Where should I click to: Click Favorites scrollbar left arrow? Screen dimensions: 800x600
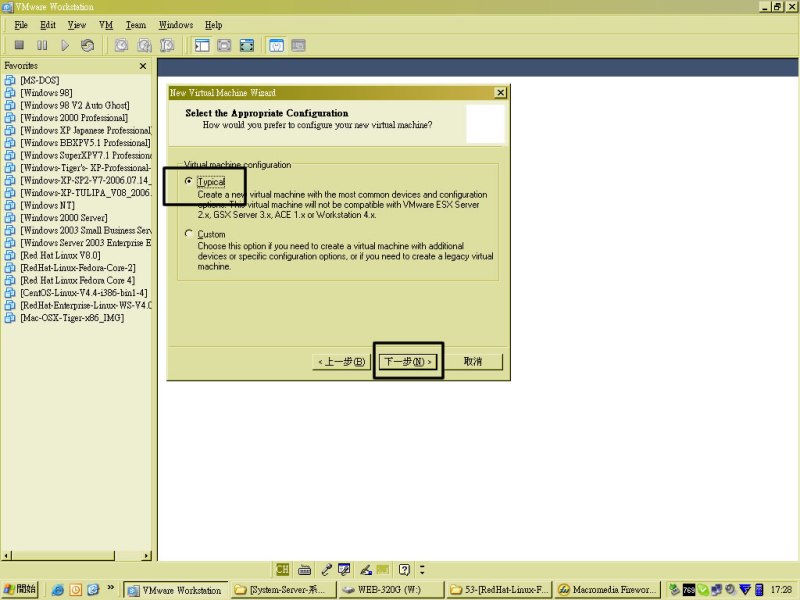point(6,555)
